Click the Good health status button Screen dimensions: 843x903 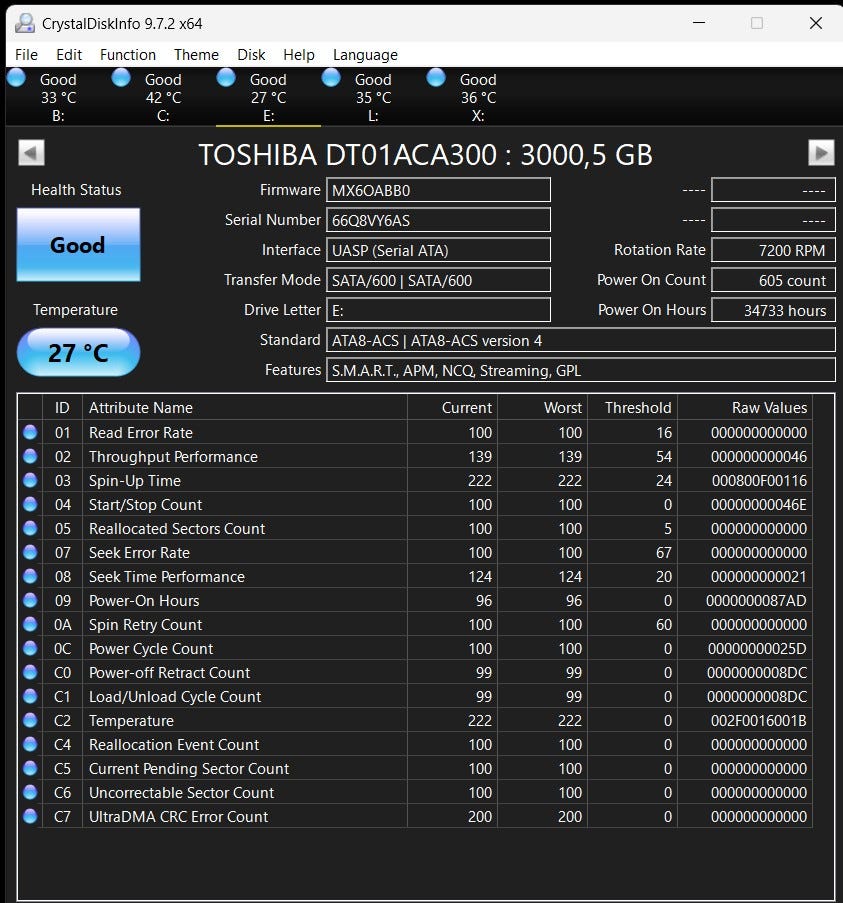pos(78,245)
